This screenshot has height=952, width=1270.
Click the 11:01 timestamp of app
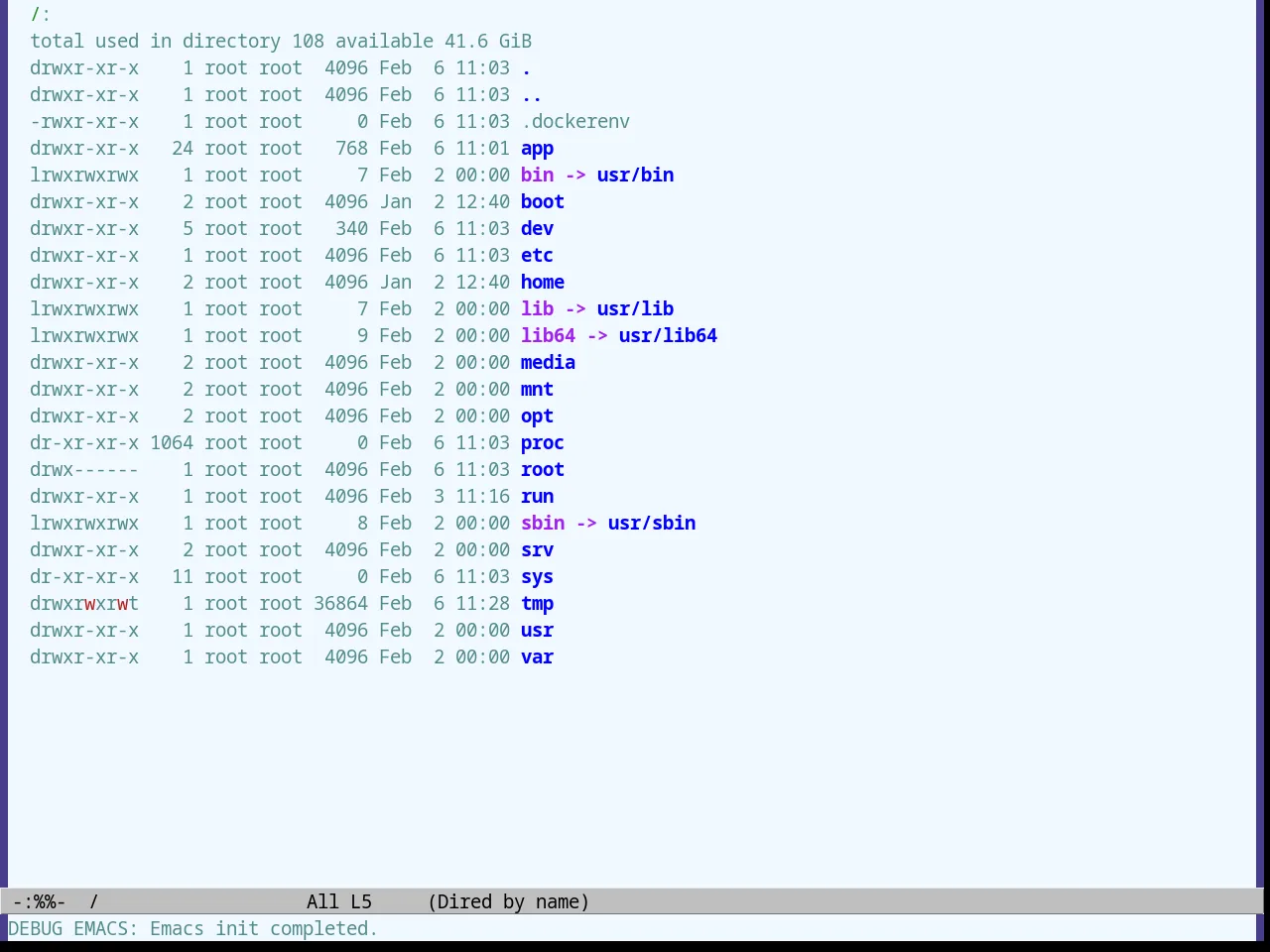click(482, 149)
